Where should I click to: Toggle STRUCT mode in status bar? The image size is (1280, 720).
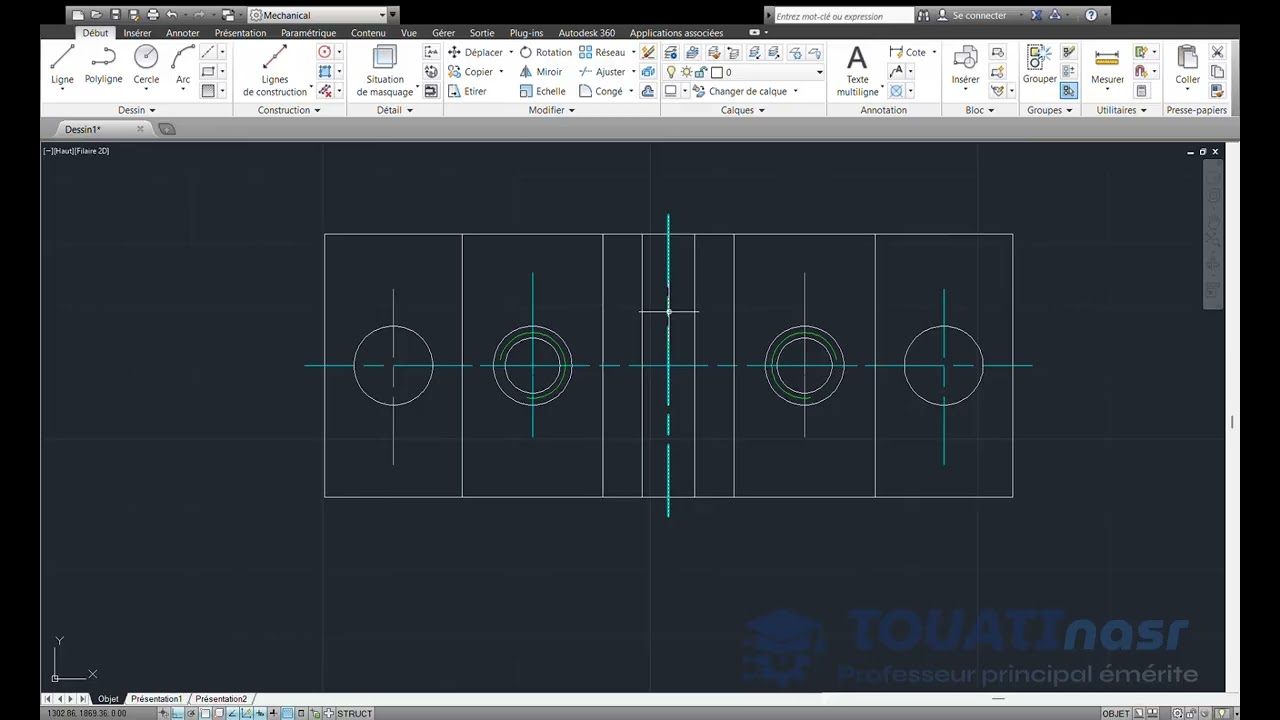click(354, 713)
